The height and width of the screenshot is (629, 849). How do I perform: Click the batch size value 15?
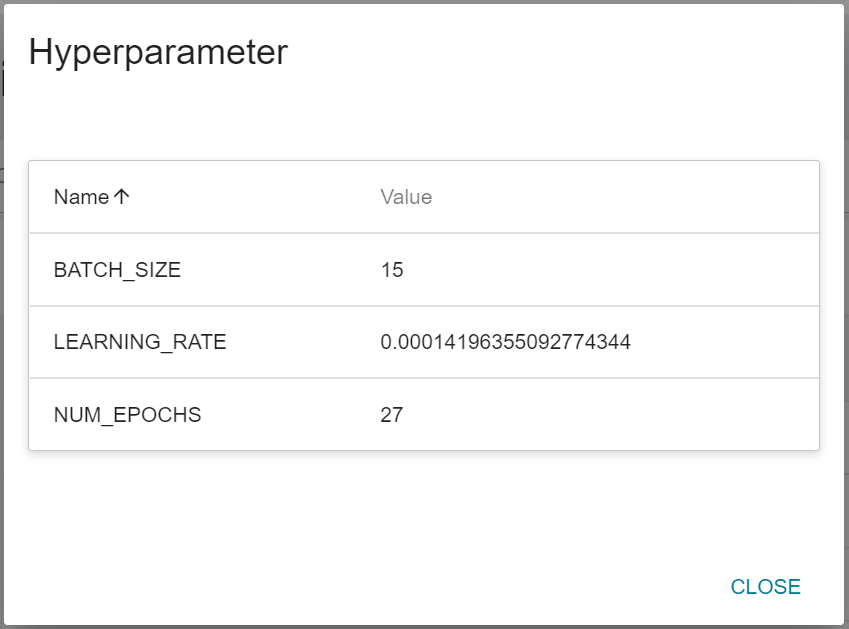[392, 270]
